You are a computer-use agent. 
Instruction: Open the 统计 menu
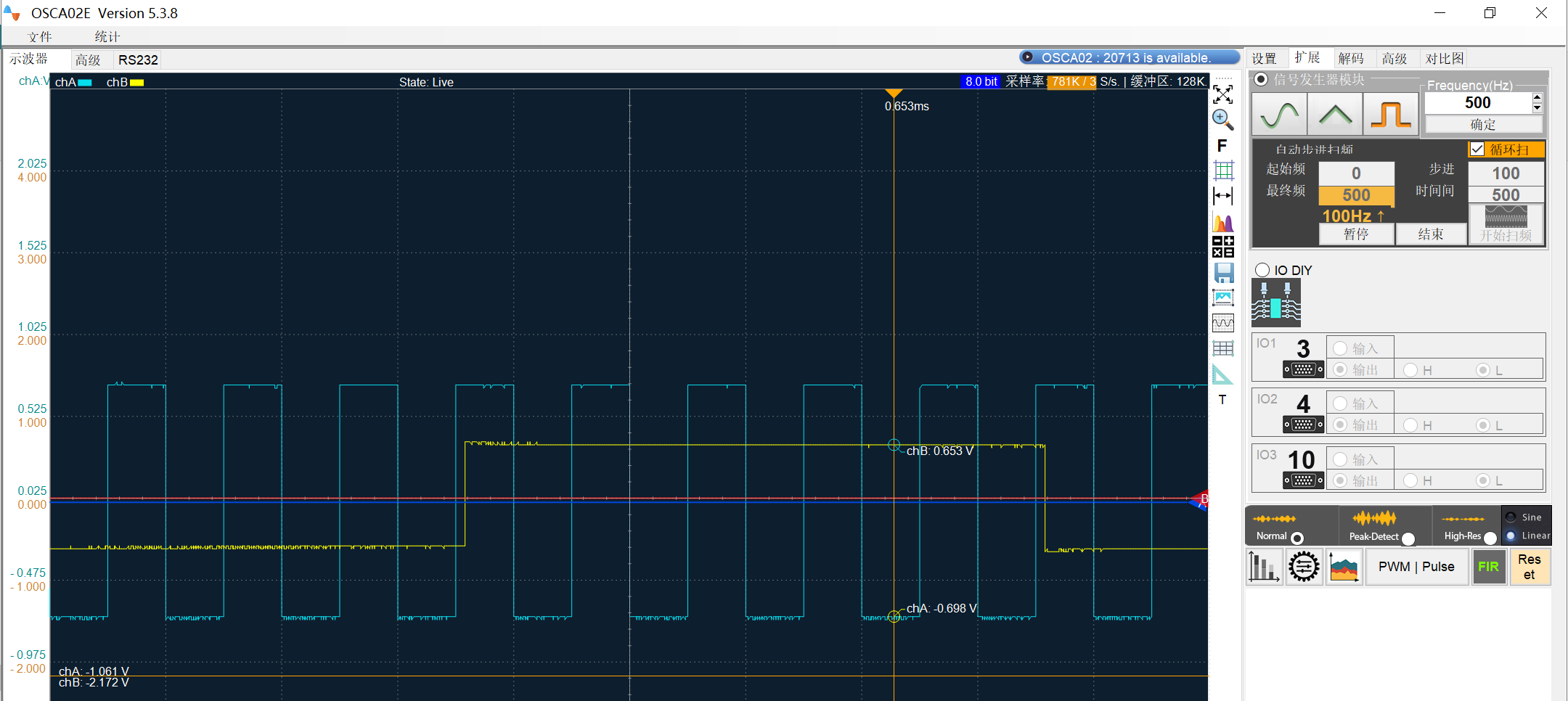[x=107, y=37]
